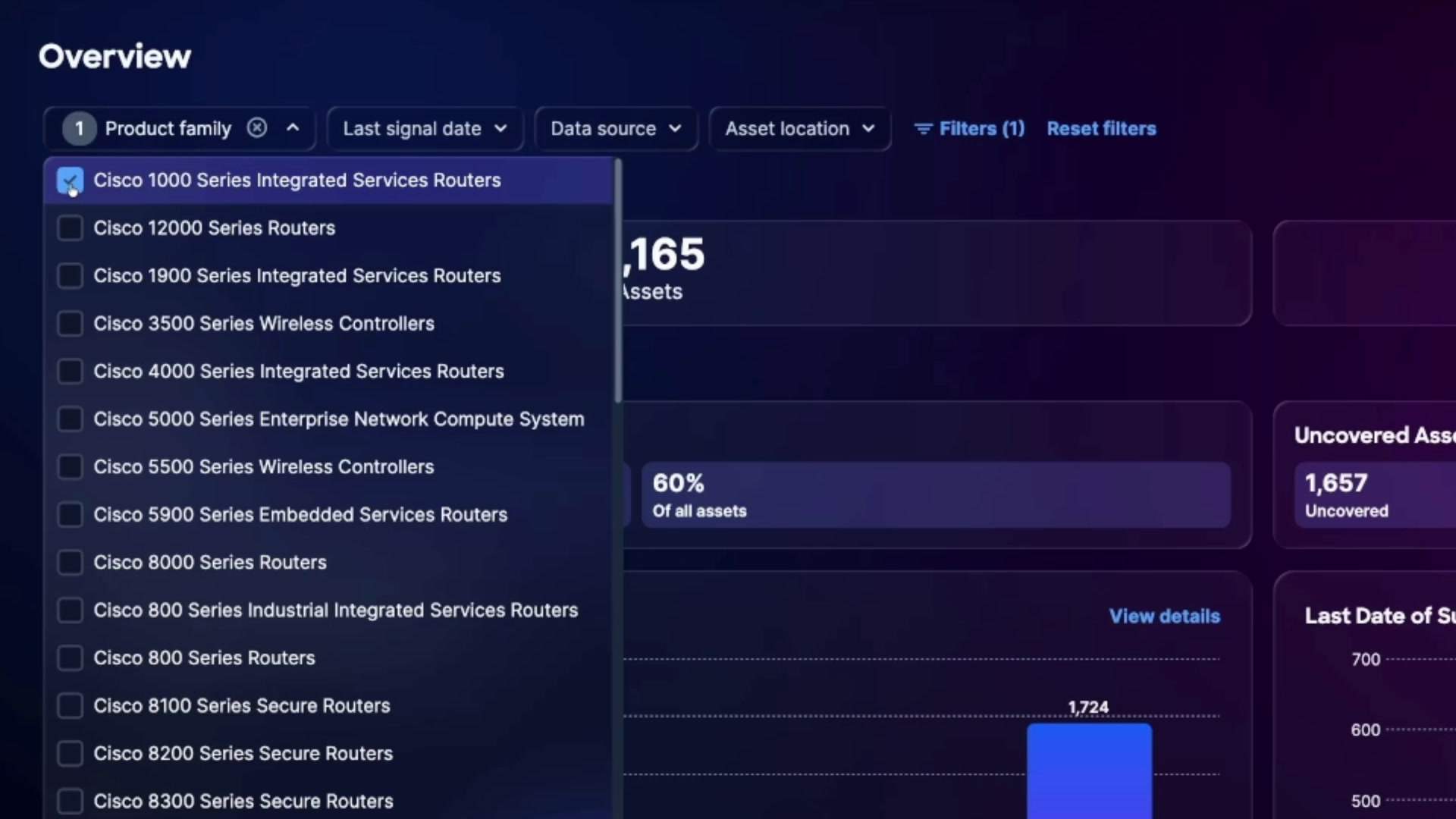Expand the Data source dropdown
1456x819 pixels.
pos(616,129)
